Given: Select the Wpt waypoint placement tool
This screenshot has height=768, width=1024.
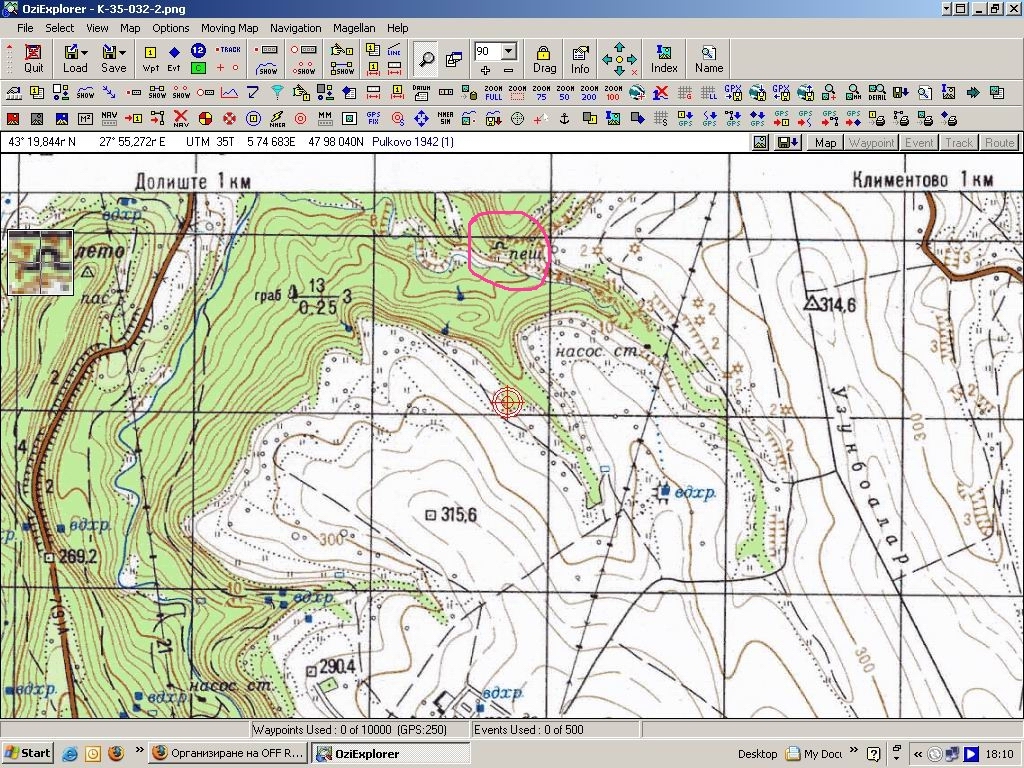Looking at the screenshot, I should [x=151, y=58].
